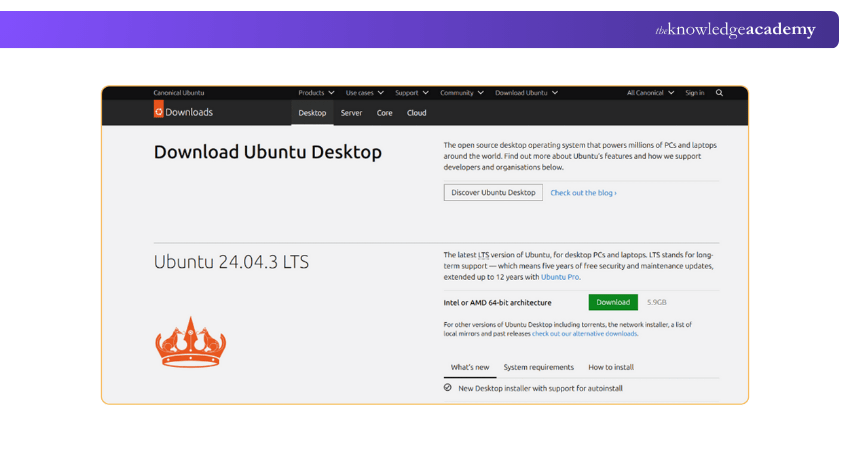
Task: Click the Discover Ubuntu Desktop button
Action: tap(493, 192)
